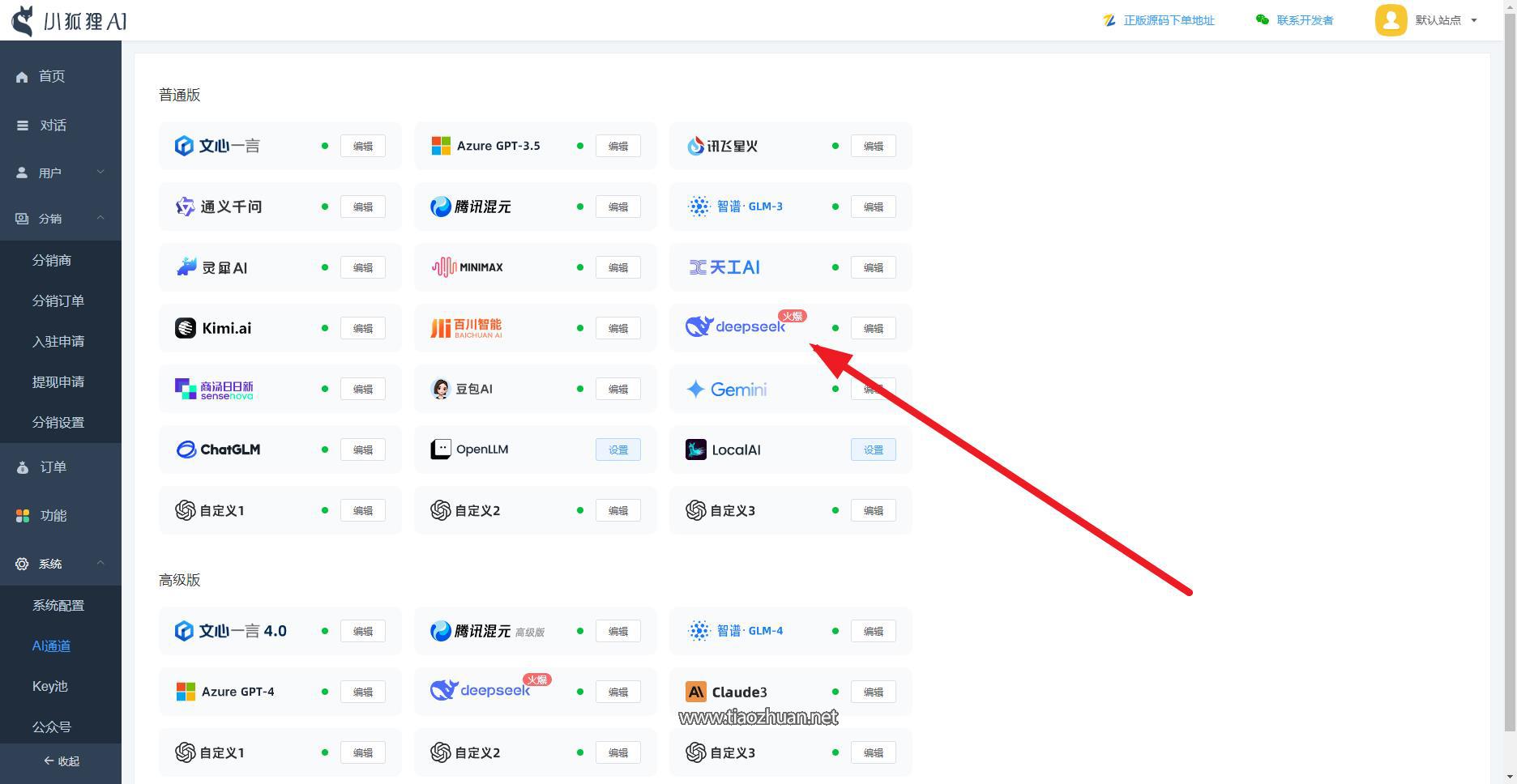Click the 智谱 GLM-3 logo
The height and width of the screenshot is (784, 1517).
[x=735, y=207]
